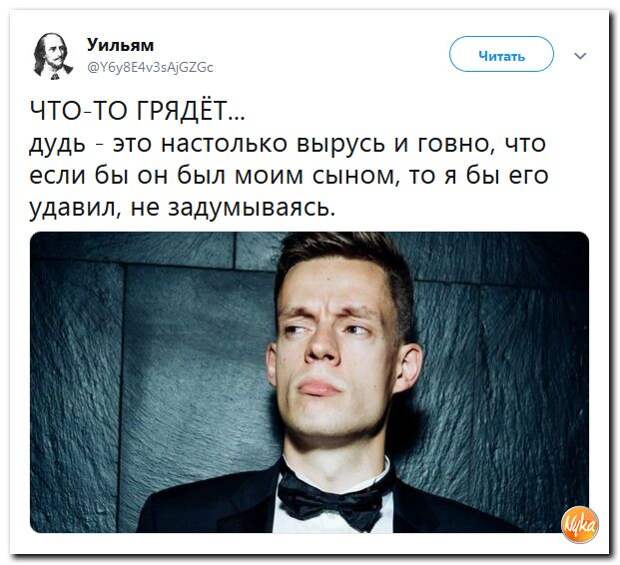Click the tweet line ending не задумываясь
This screenshot has height=565, width=620.
tap(182, 208)
